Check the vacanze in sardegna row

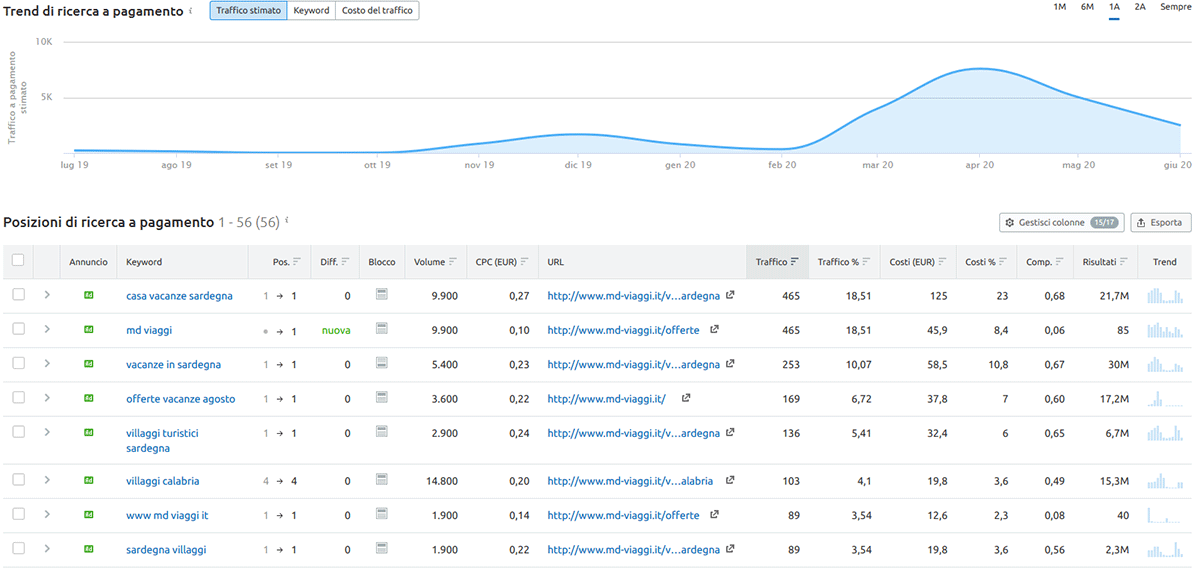18,364
